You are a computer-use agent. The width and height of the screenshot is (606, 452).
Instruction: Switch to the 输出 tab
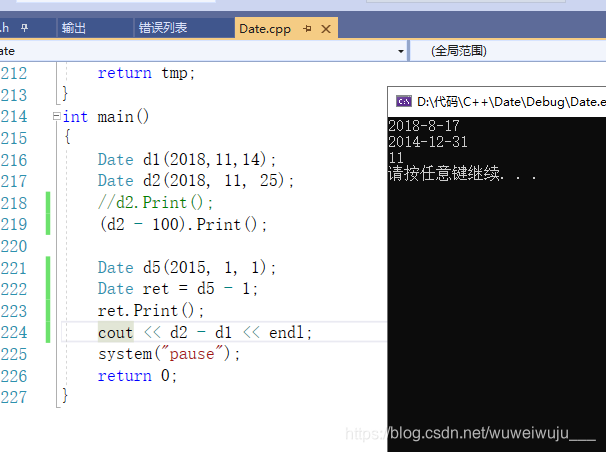(x=73, y=28)
